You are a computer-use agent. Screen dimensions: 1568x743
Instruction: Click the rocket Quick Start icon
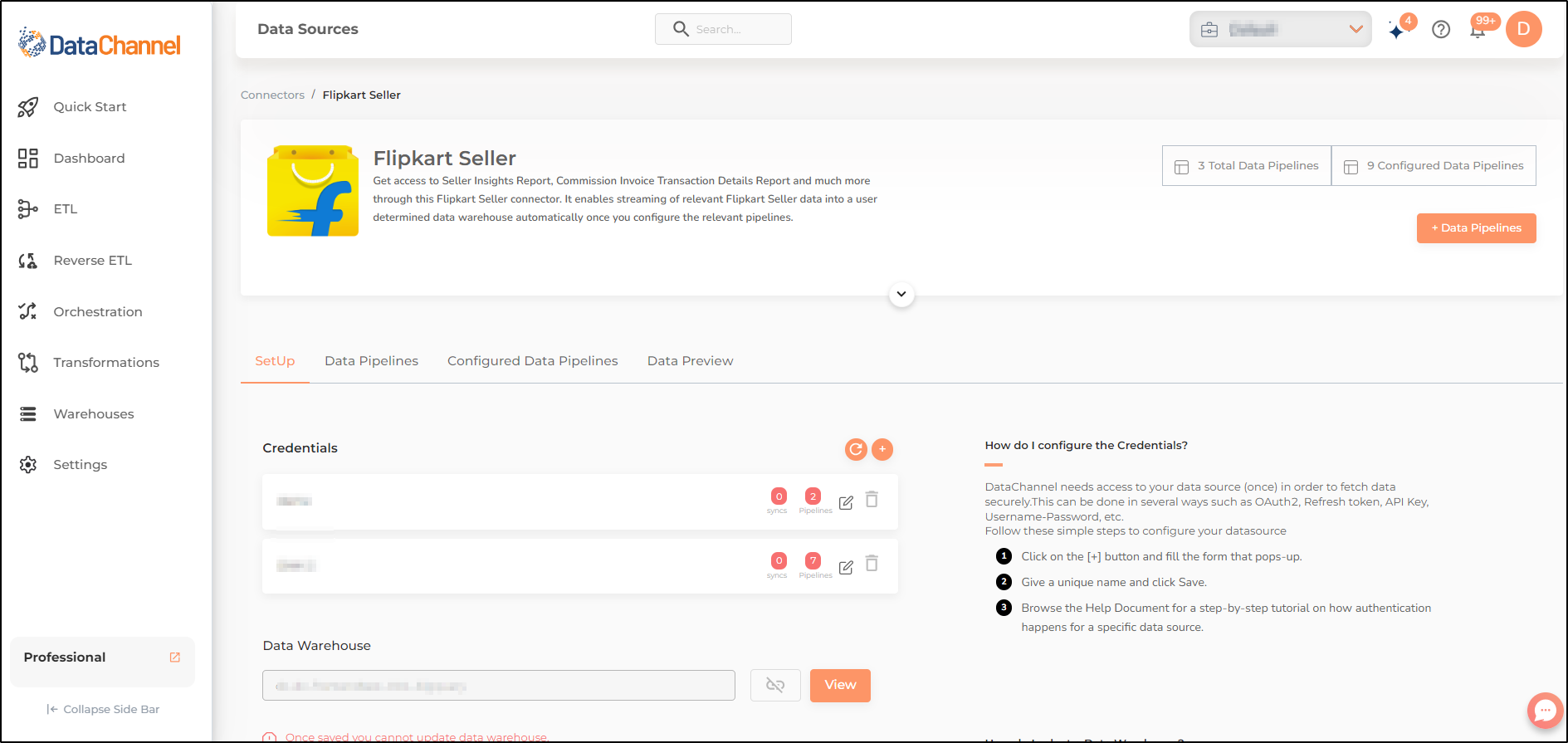pos(28,107)
